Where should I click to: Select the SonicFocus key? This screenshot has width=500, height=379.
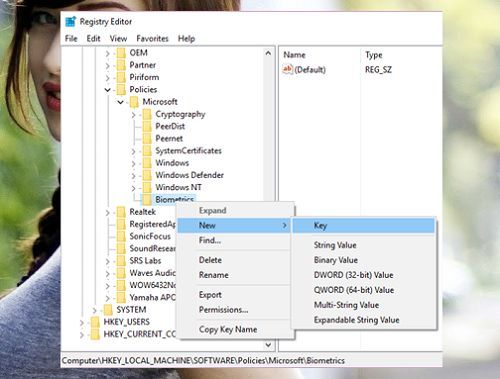click(x=150, y=236)
